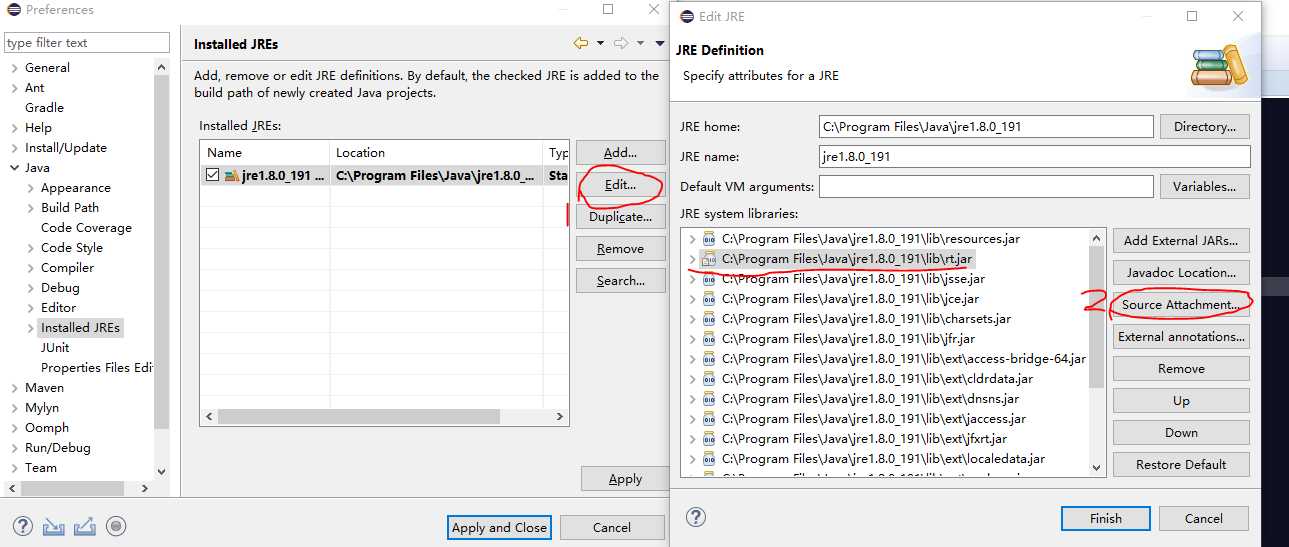This screenshot has width=1289, height=547.
Task: Expand the rt.jar library entry
Action: (691, 259)
